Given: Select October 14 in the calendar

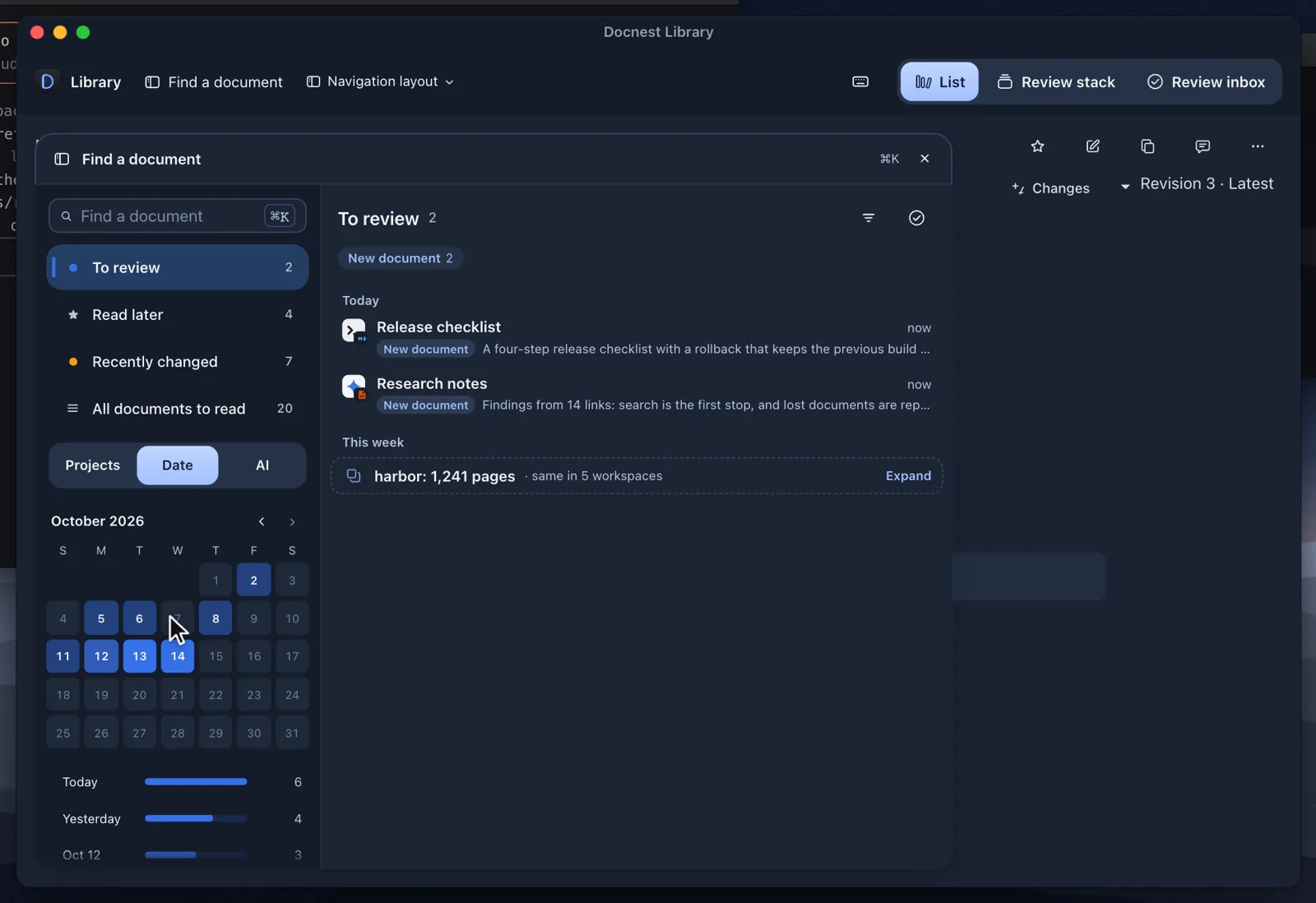Looking at the screenshot, I should click(178, 656).
